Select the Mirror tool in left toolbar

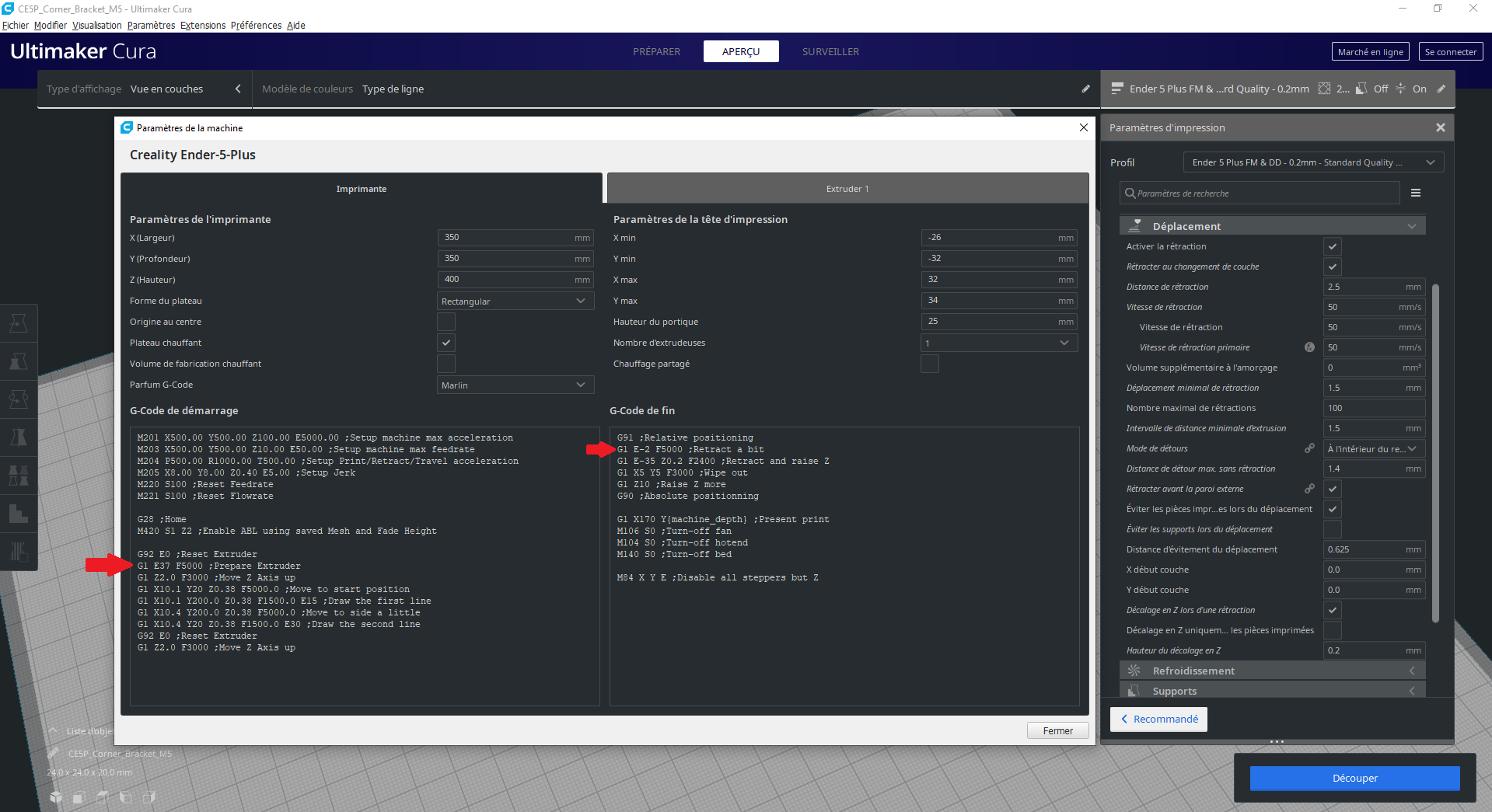[19, 437]
